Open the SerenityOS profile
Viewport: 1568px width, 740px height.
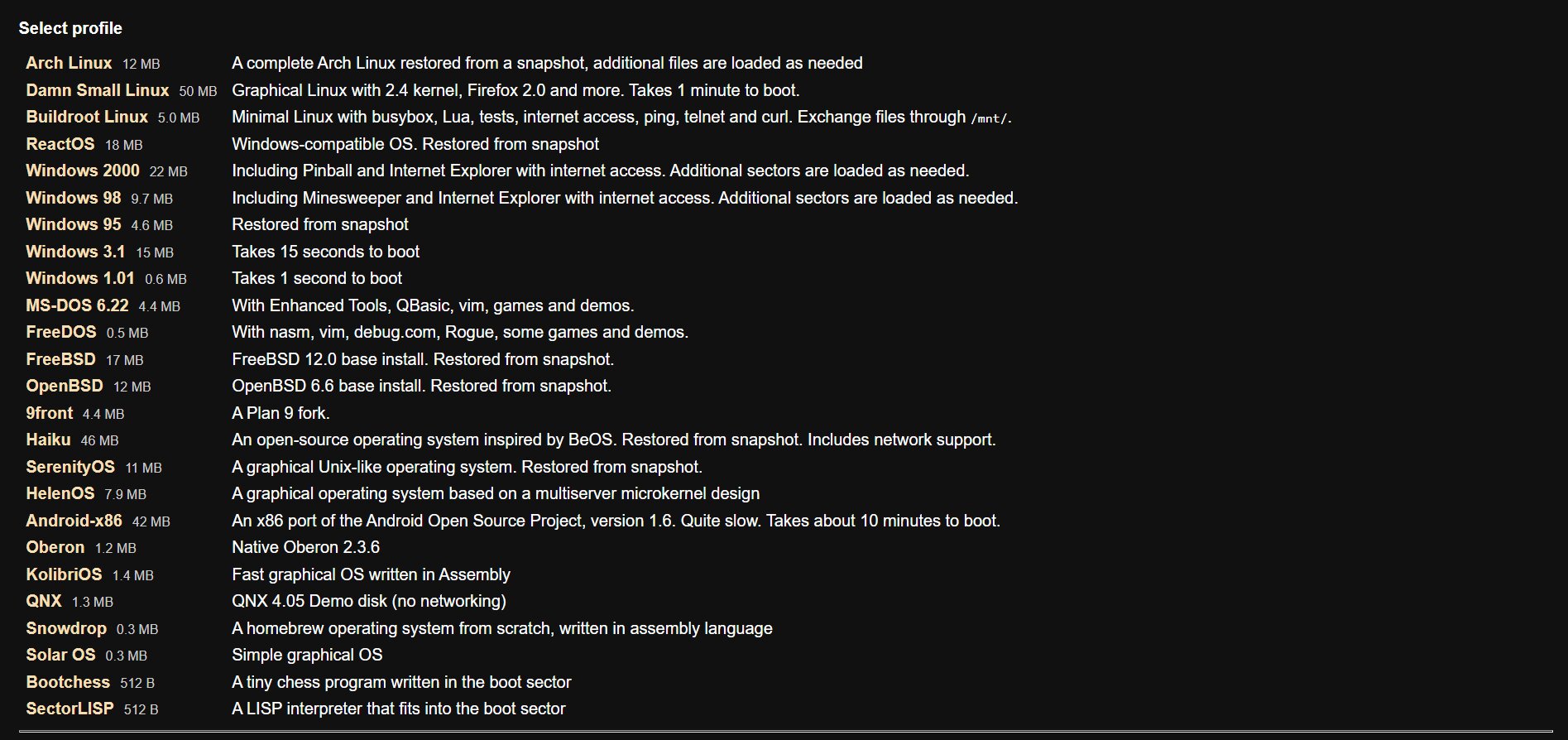70,467
